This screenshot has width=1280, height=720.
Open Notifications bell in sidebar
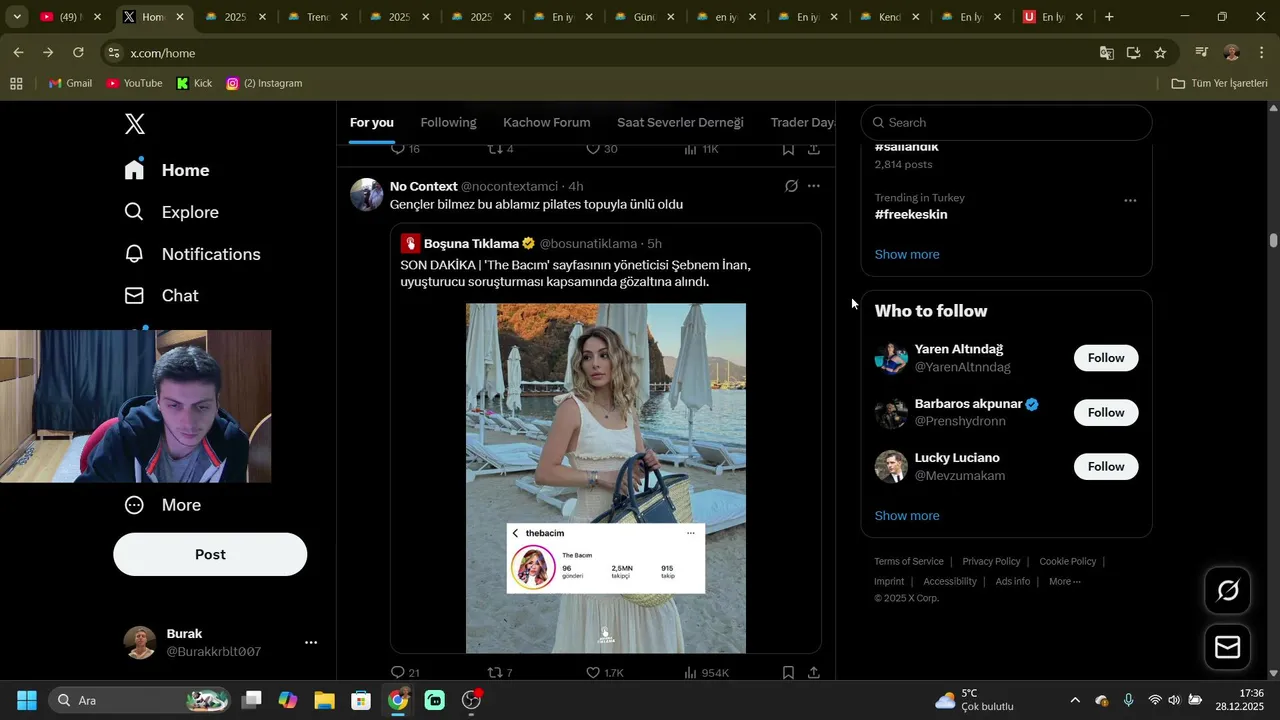[x=134, y=254]
